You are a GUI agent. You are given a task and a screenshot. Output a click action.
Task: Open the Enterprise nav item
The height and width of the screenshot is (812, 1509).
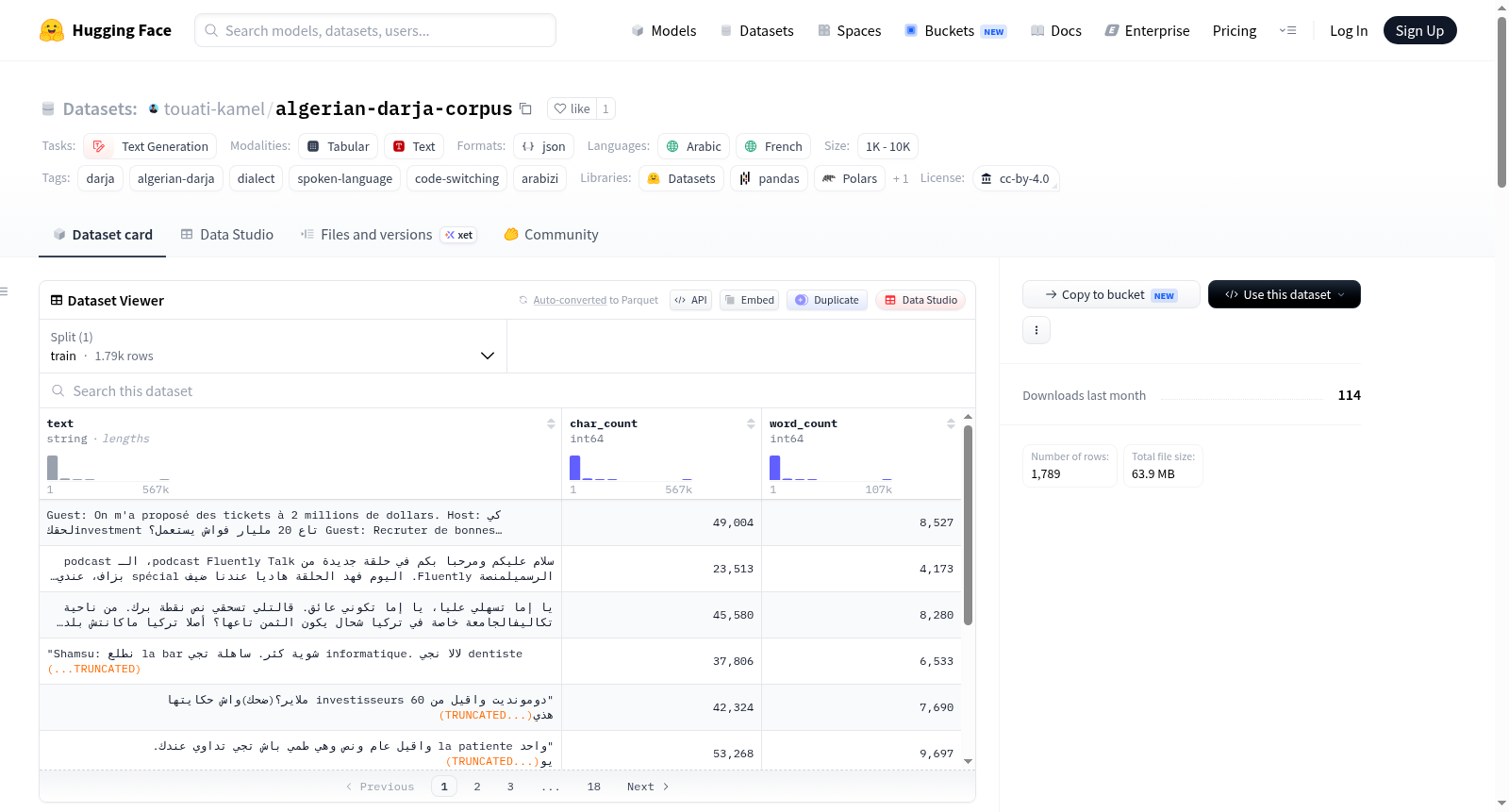(x=1147, y=30)
